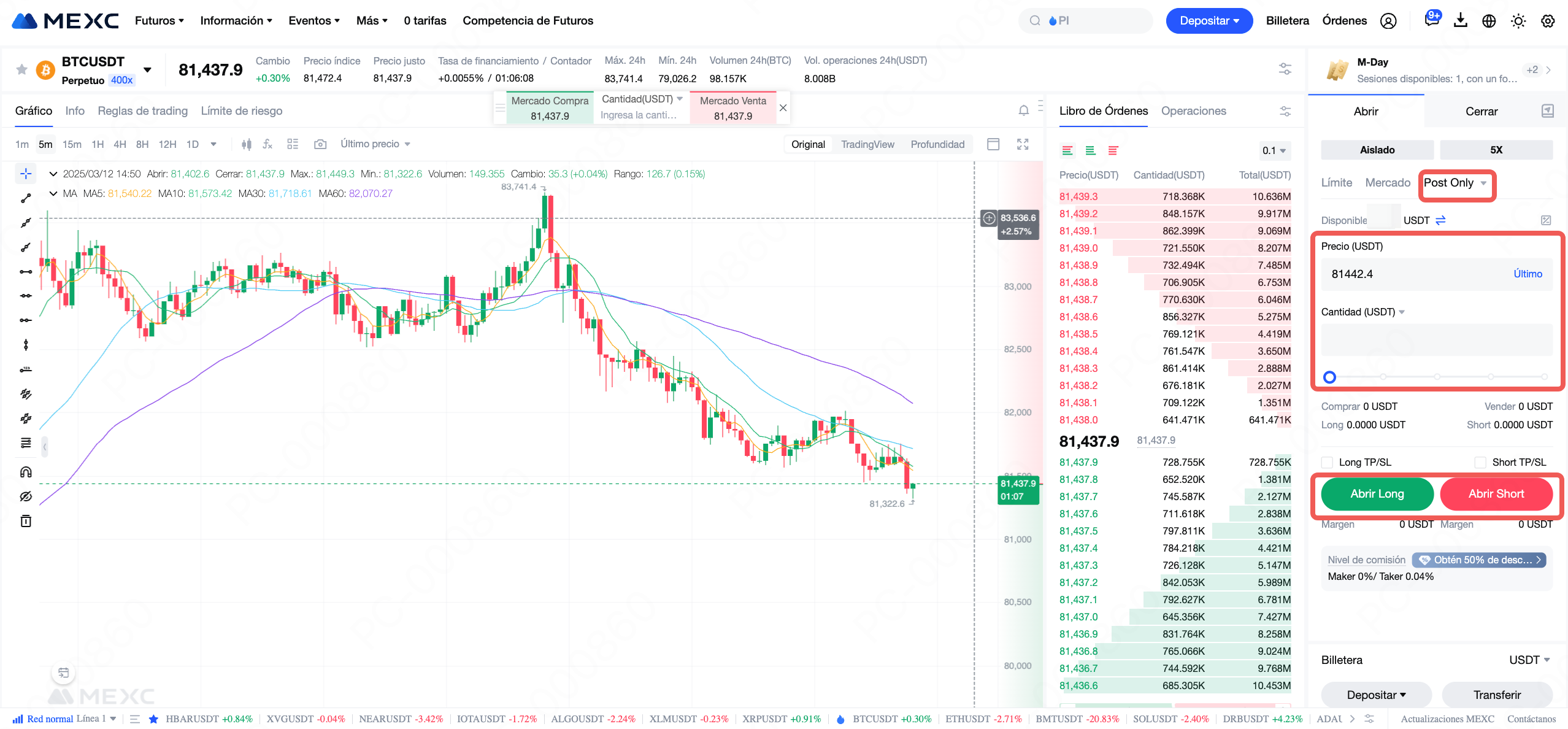The image size is (1568, 729).
Task: Click the Abrir Long button
Action: coord(1377,494)
